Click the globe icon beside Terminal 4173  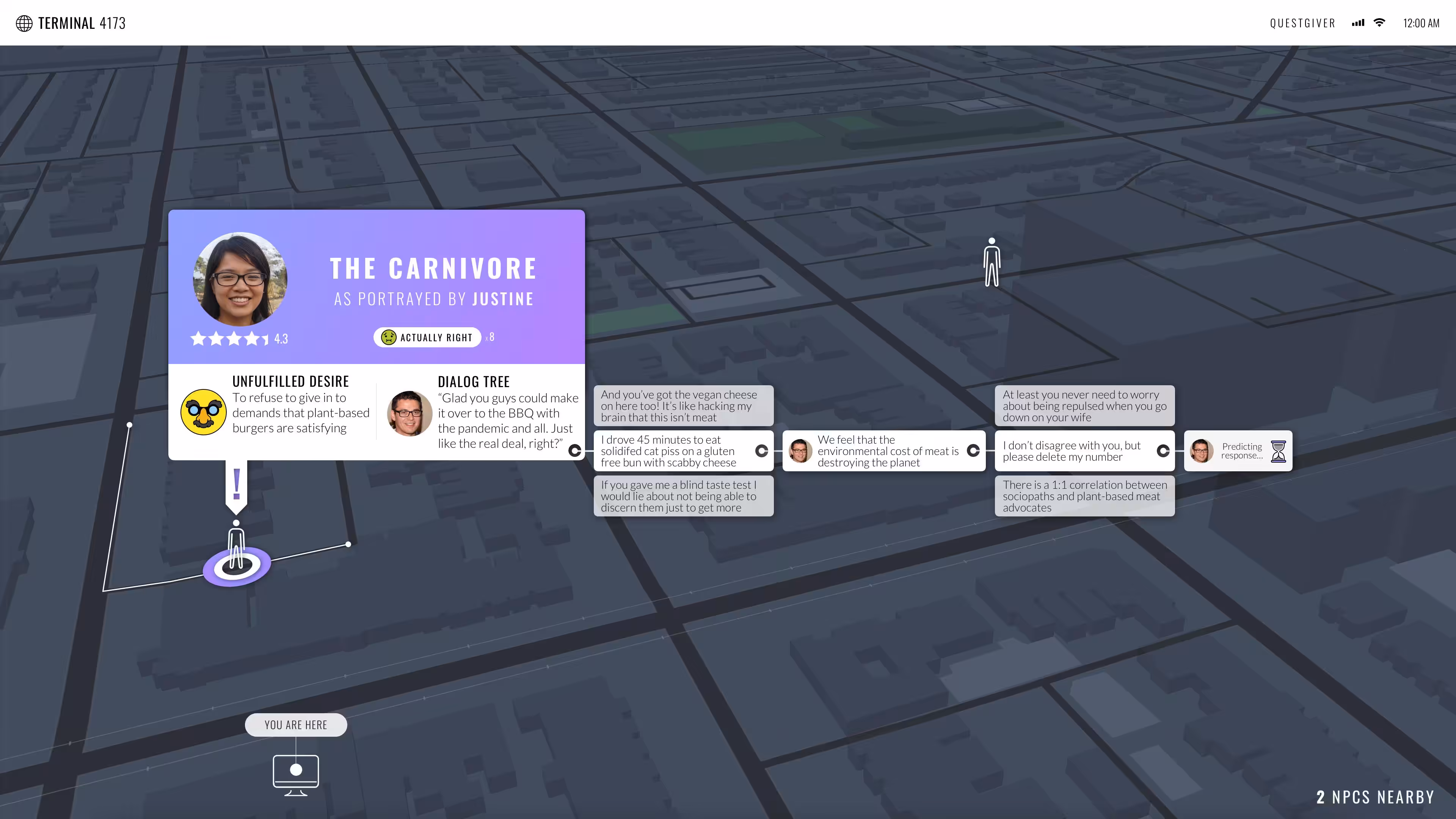click(x=24, y=23)
